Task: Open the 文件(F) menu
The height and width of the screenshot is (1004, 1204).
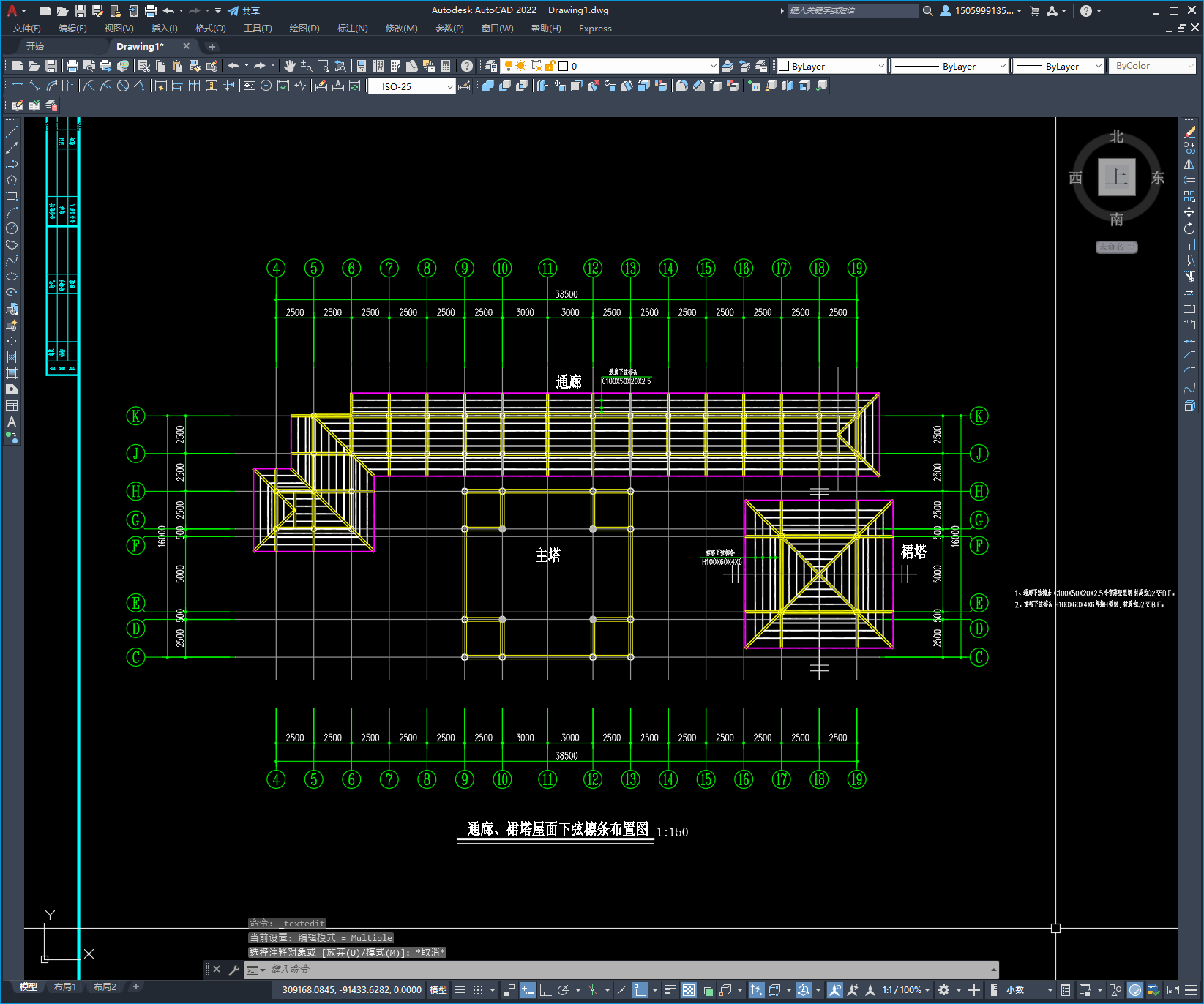Action: (27, 29)
